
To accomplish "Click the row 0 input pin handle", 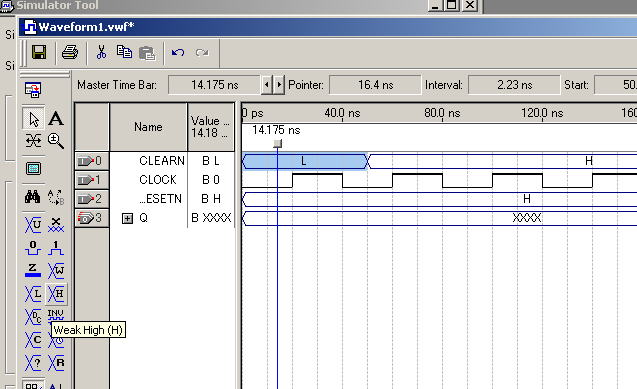I will (91, 161).
